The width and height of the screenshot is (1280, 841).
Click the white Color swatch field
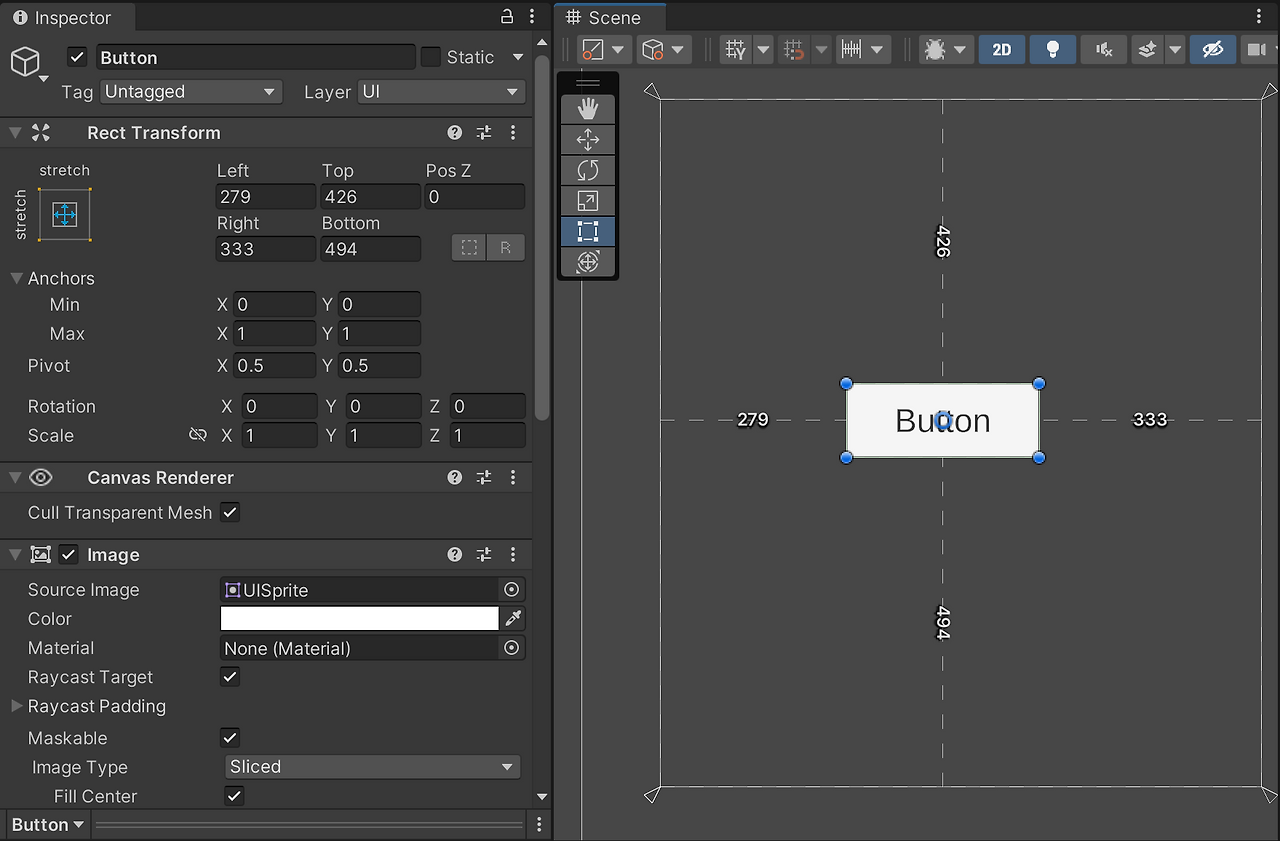click(x=359, y=619)
